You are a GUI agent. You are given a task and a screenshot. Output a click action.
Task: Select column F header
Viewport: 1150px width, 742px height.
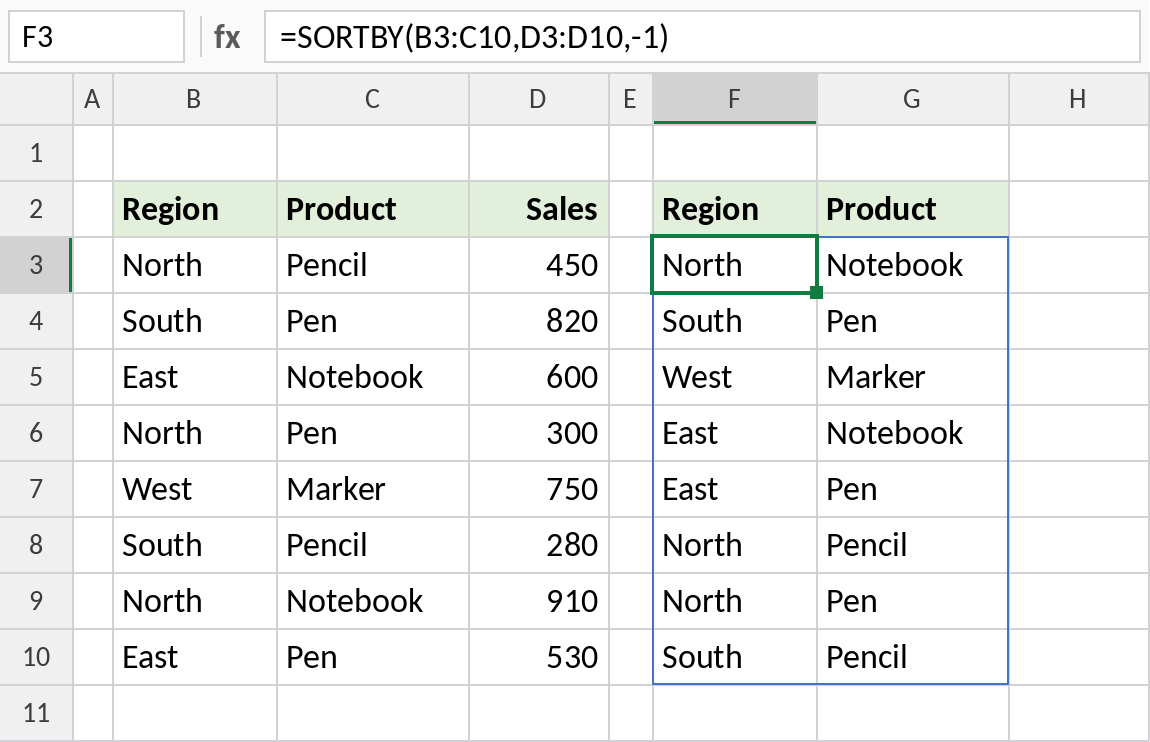tap(734, 99)
